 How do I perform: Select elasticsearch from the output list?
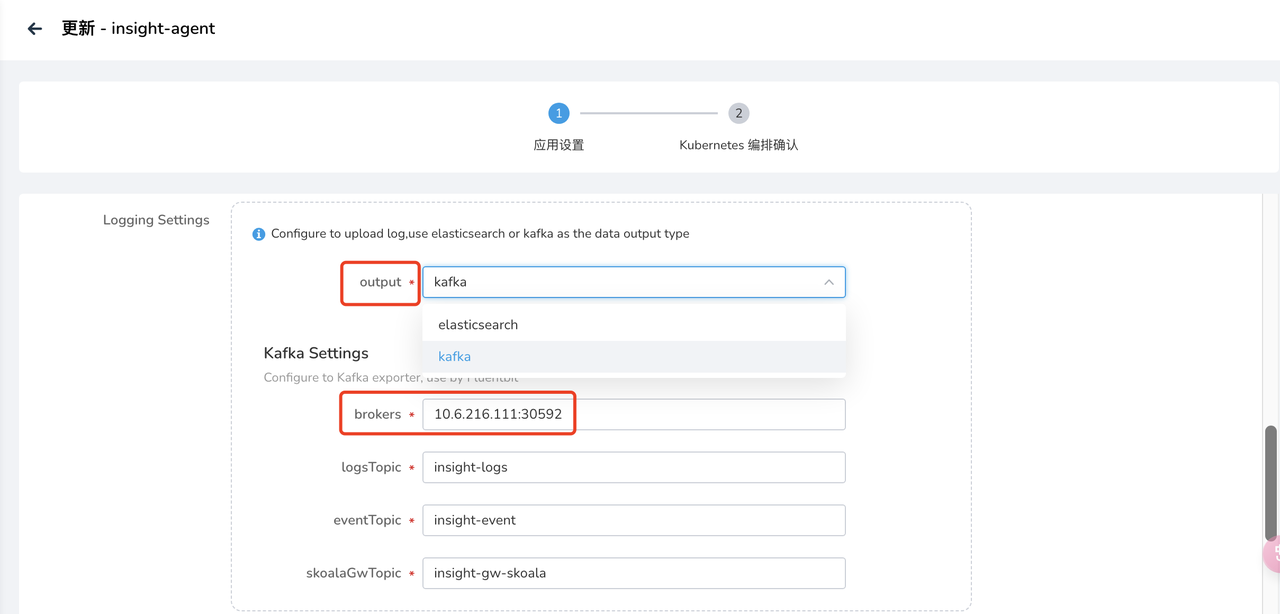point(478,325)
